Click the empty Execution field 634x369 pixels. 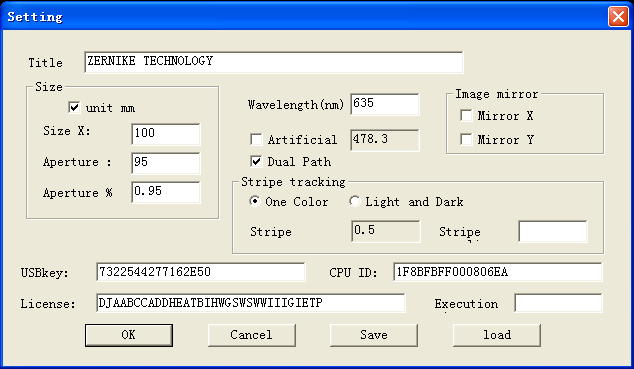point(558,303)
